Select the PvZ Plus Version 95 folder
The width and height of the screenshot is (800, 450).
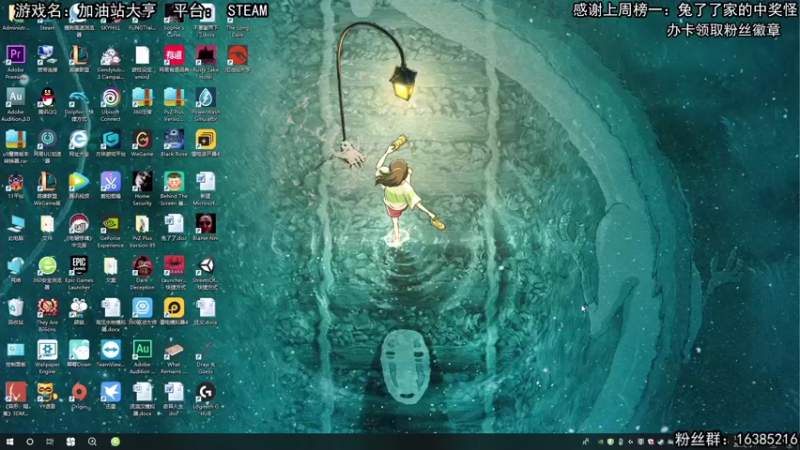coord(142,224)
